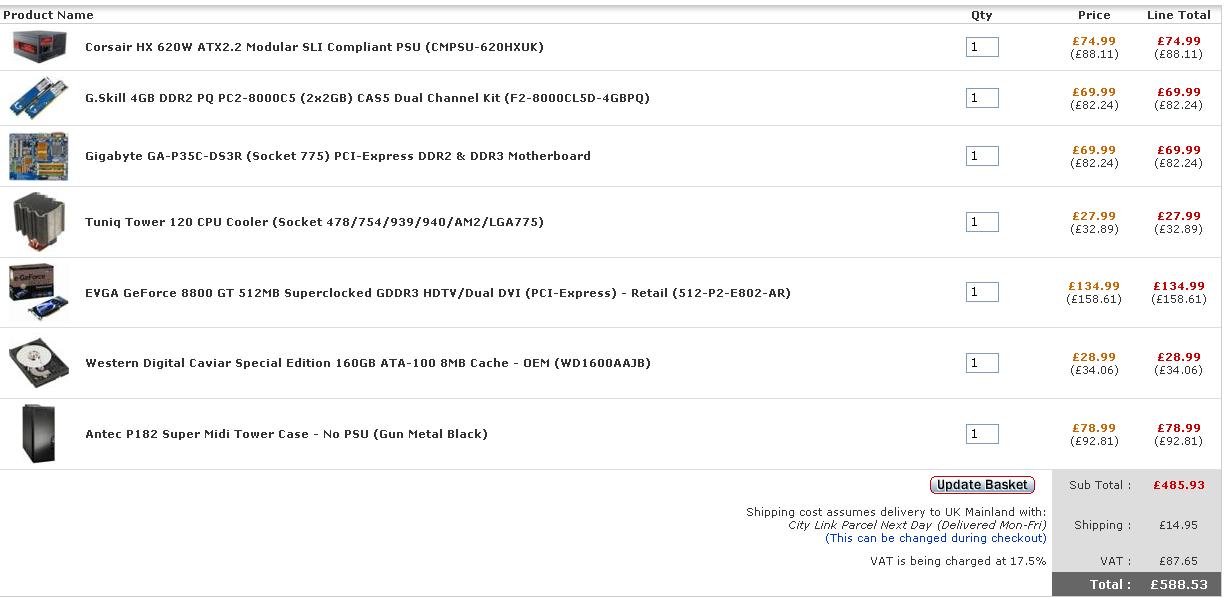The height and width of the screenshot is (597, 1226).
Task: Open the Gigabyte GA-P35C-DS3R product name link
Action: tap(338, 156)
